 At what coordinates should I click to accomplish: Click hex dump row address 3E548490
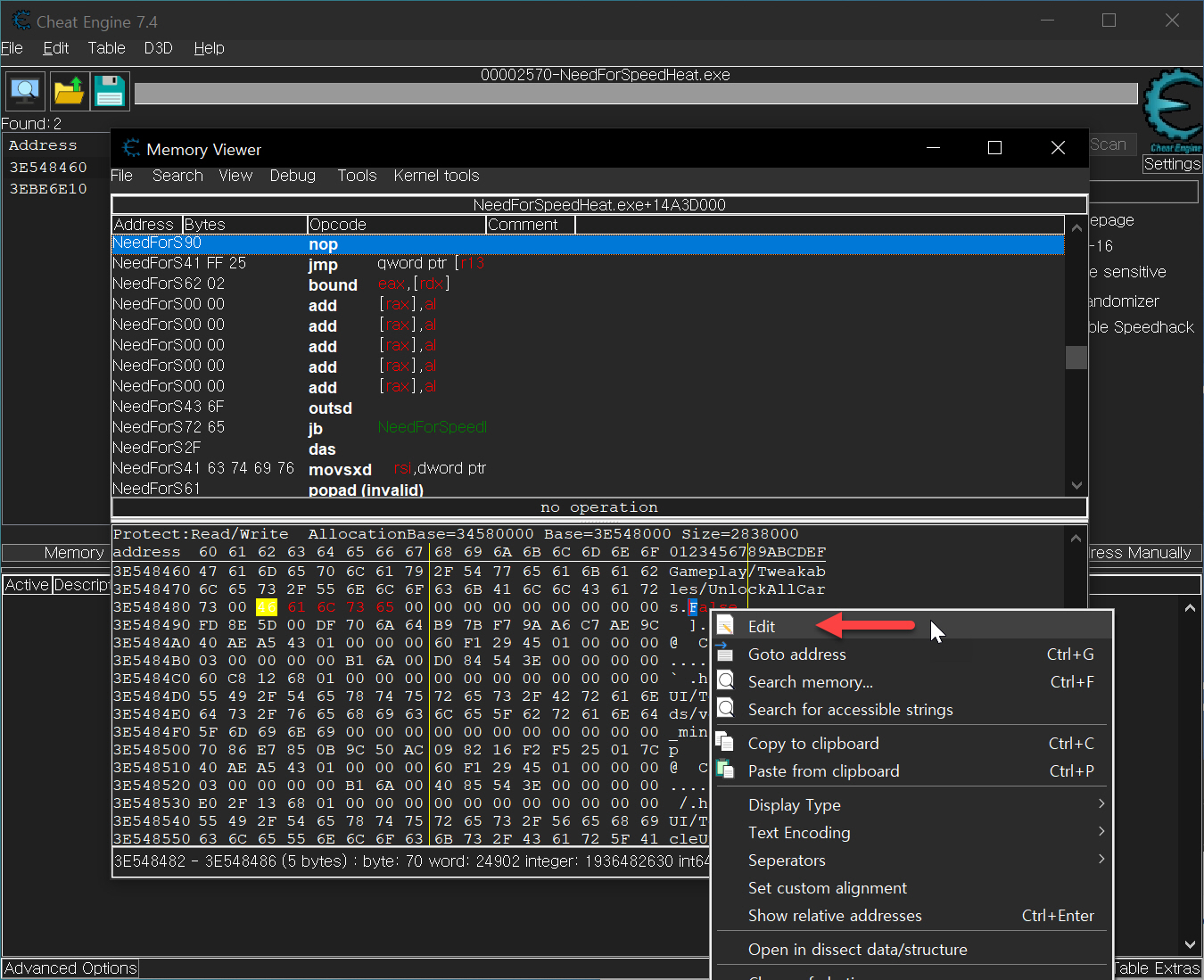click(152, 625)
